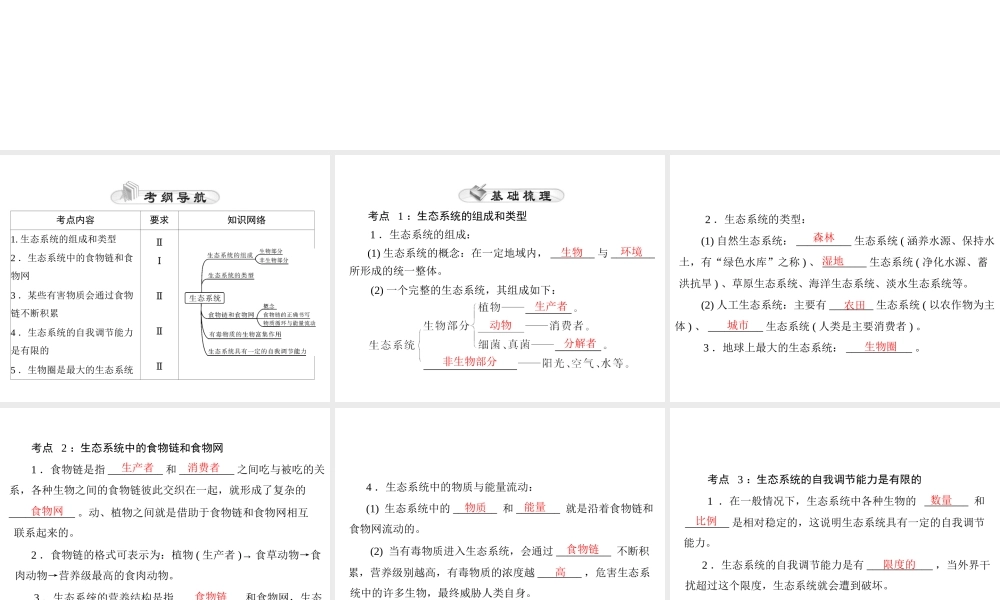Screen dimensions: 1000x600
Task: Click mind map node 生态系统具有一定的自我调节能力
Action: (x=257, y=351)
